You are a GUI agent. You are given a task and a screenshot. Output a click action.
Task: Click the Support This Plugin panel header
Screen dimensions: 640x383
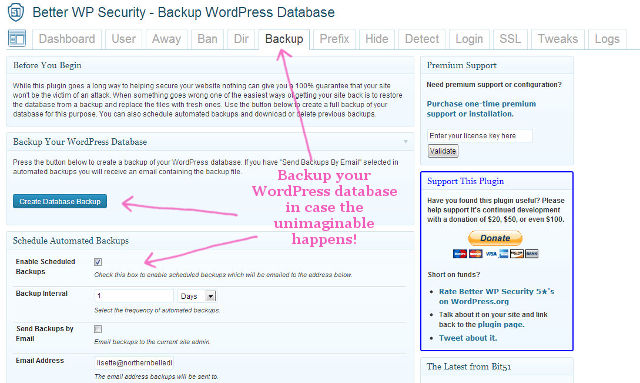pos(497,181)
